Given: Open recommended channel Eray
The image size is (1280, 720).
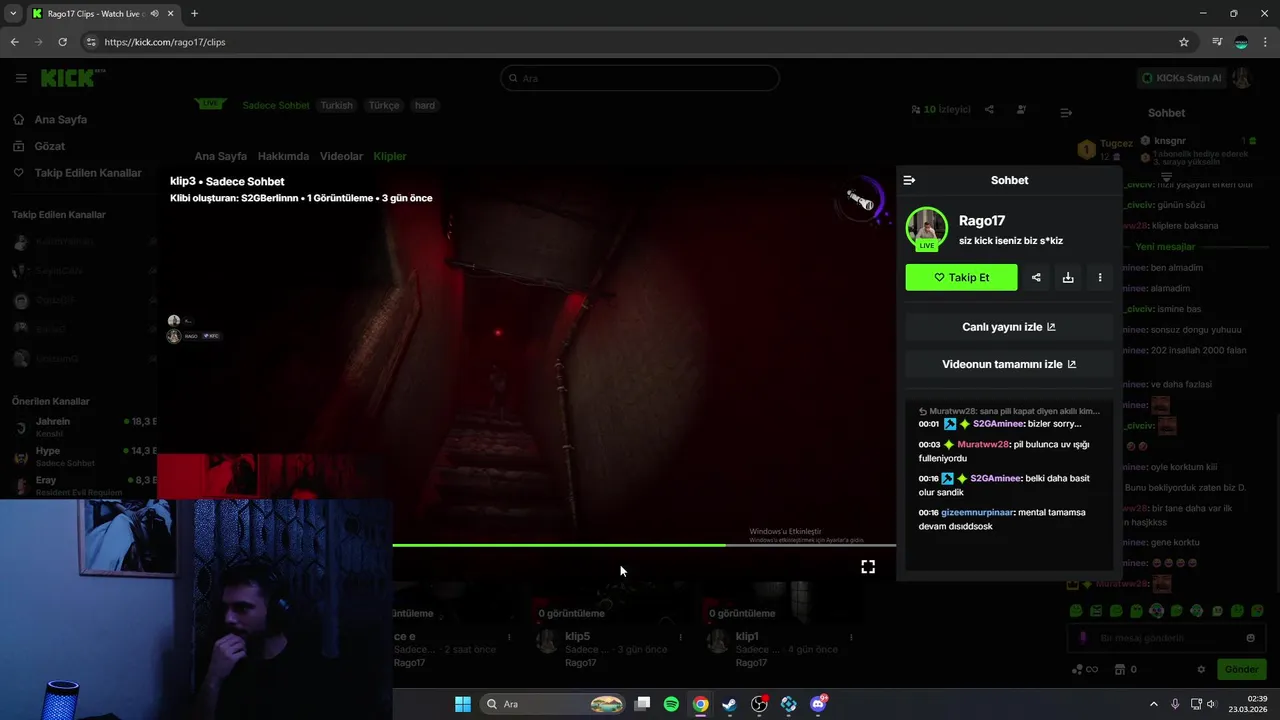Looking at the screenshot, I should pos(85,485).
